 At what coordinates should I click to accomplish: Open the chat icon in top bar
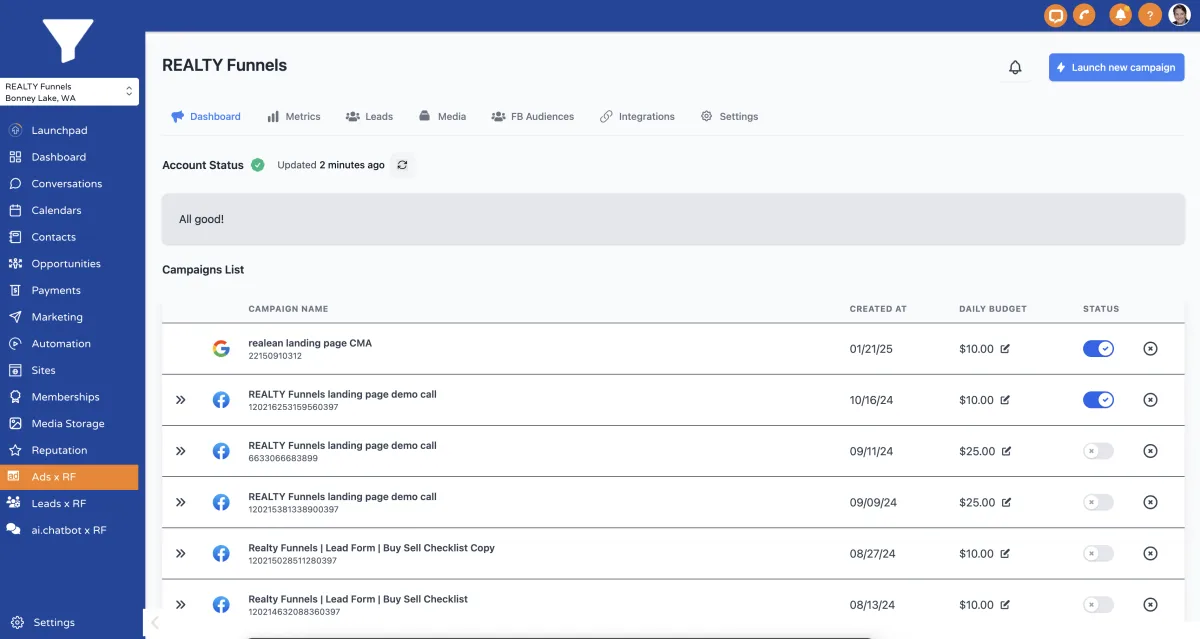(1055, 15)
